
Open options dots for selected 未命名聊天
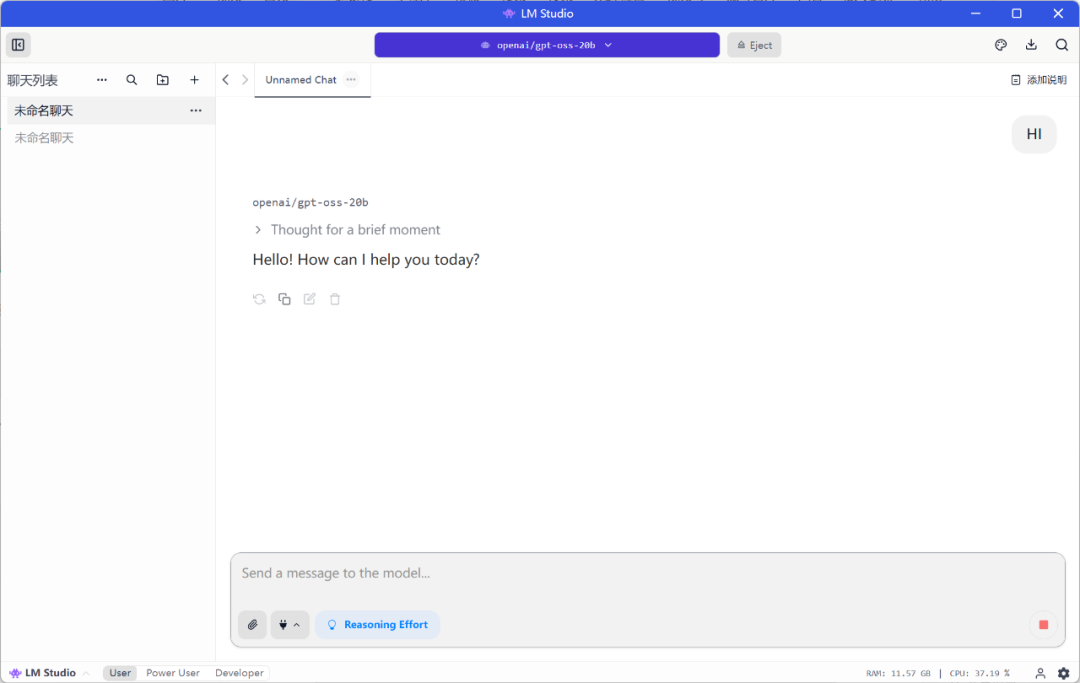(x=196, y=110)
